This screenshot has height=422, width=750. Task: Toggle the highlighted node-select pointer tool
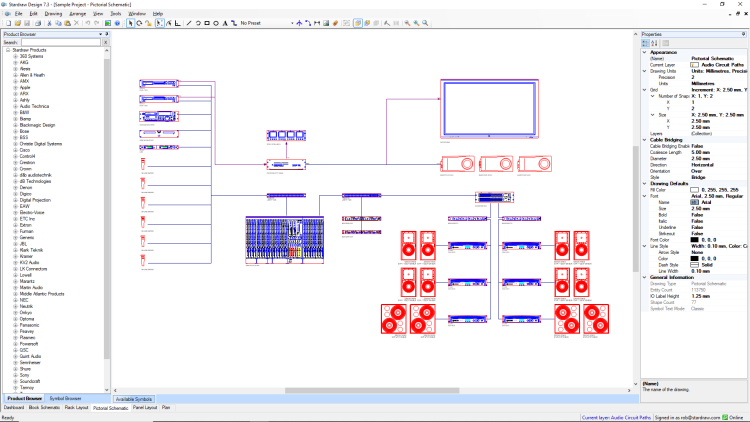point(159,23)
